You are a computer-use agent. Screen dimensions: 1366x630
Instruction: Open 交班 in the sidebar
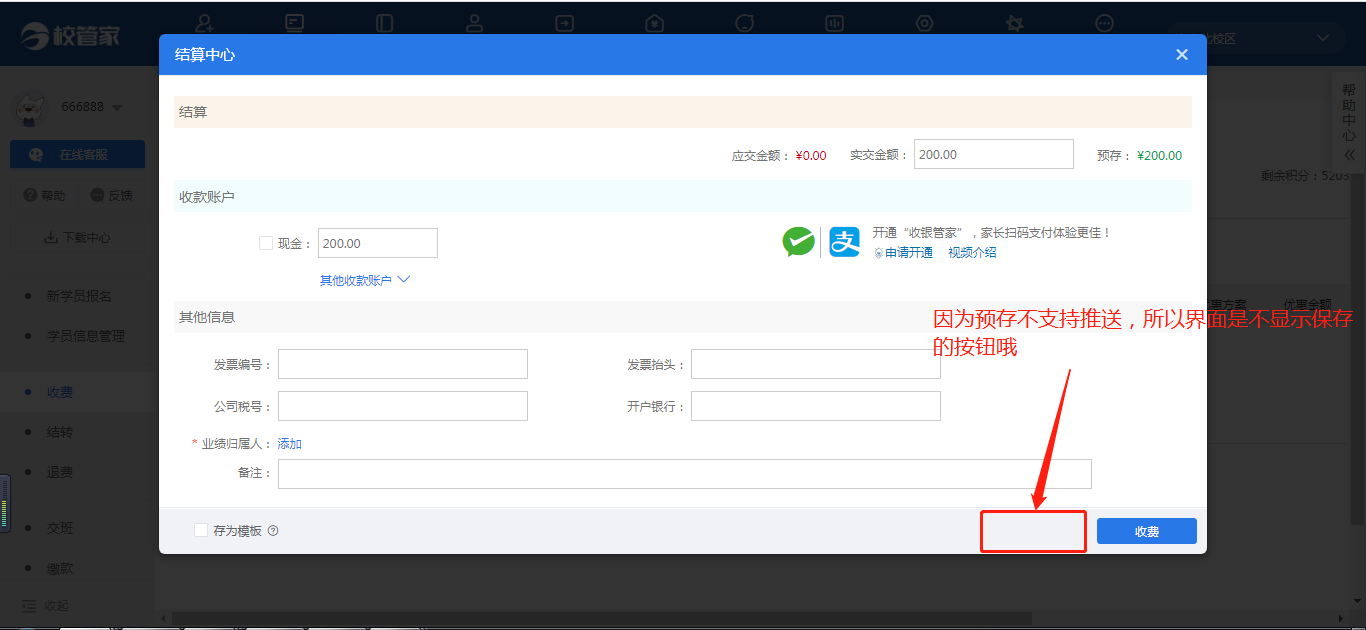[x=60, y=528]
